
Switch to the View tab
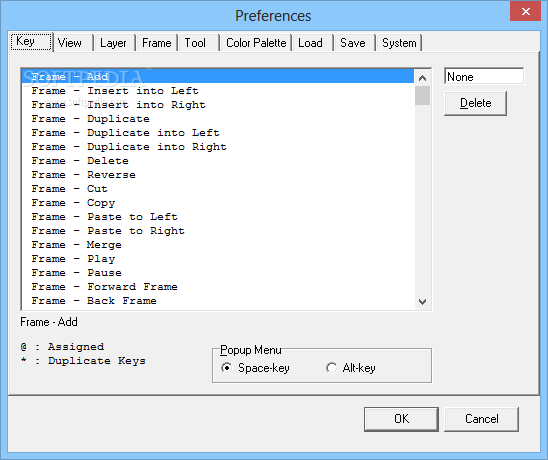point(73,43)
